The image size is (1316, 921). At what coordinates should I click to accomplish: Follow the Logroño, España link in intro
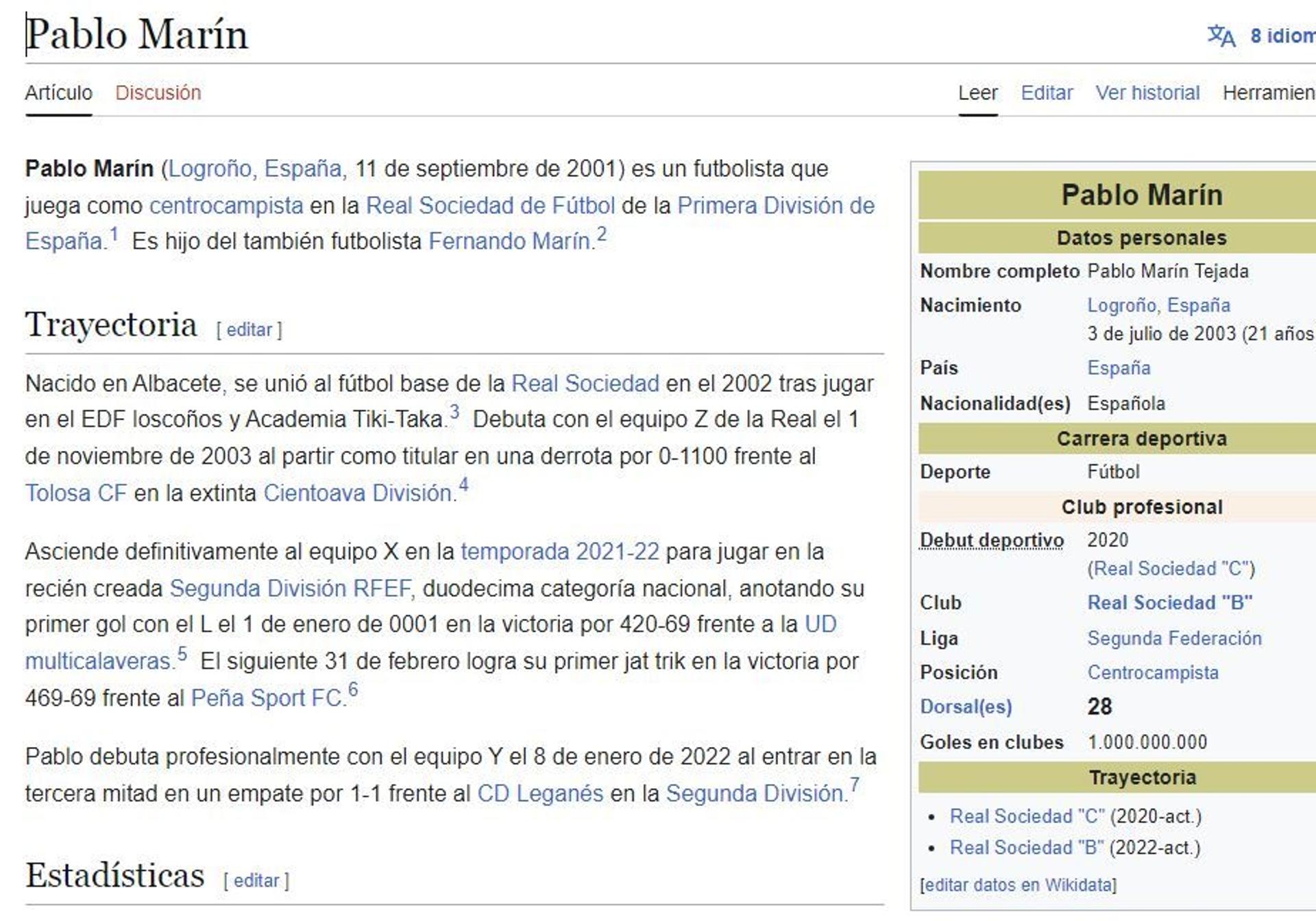pos(255,169)
